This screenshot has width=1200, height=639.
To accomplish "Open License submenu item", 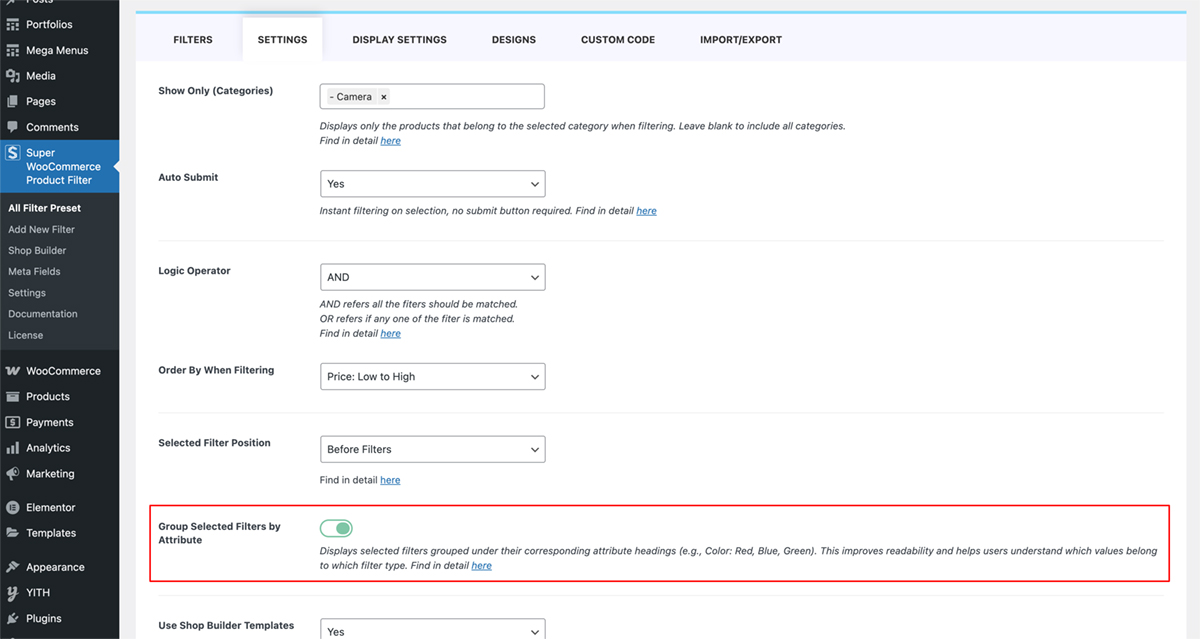I will (x=26, y=335).
